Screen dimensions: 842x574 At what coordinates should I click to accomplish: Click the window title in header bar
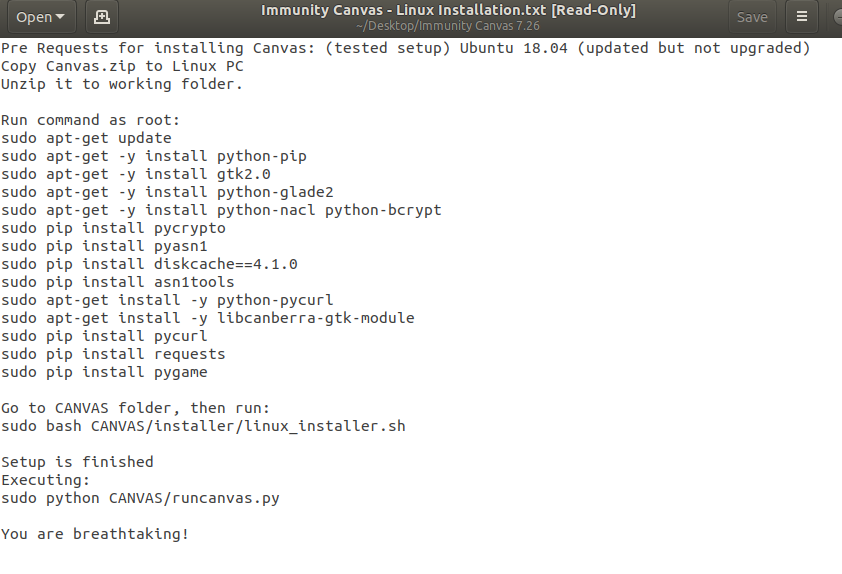point(448,10)
